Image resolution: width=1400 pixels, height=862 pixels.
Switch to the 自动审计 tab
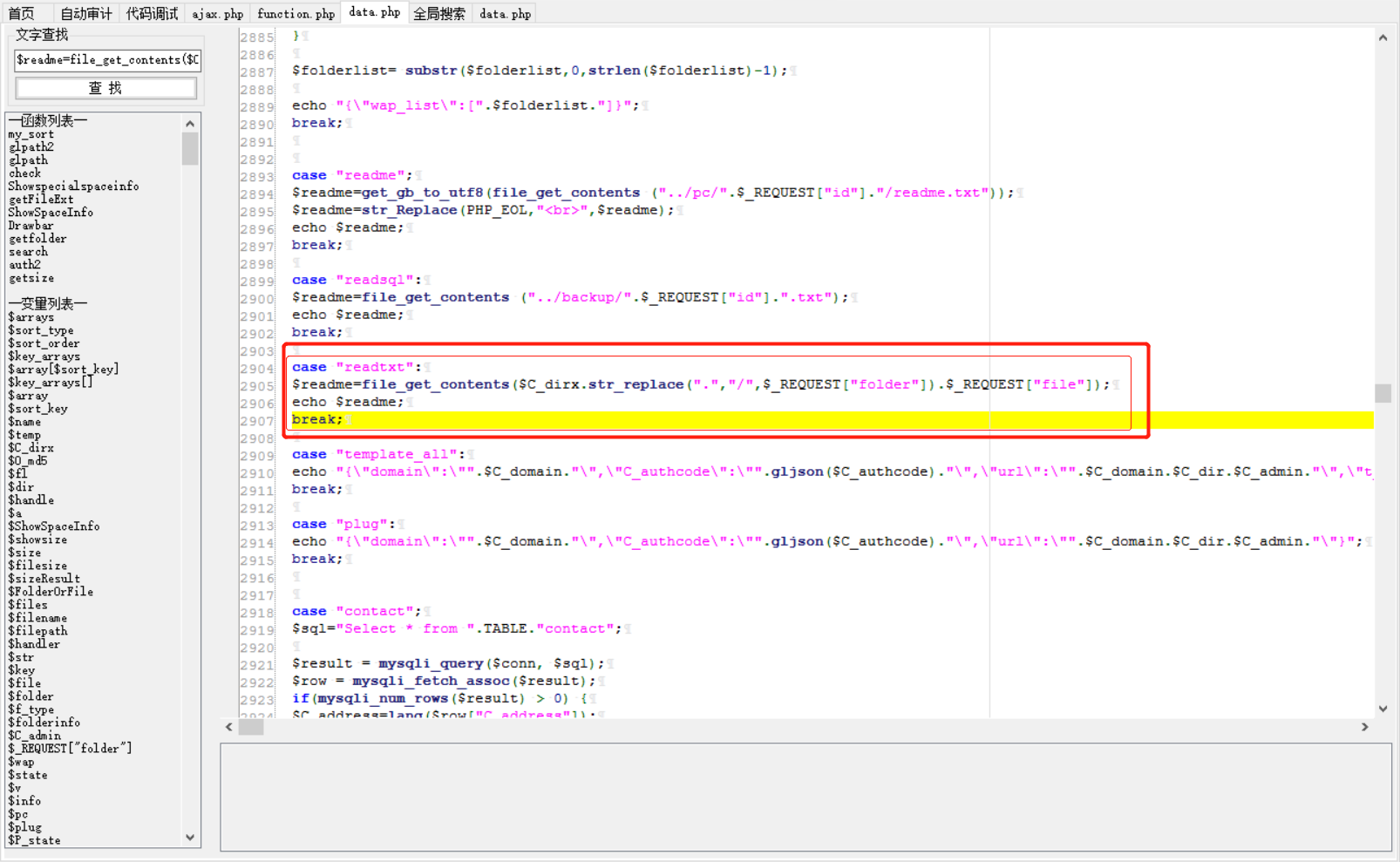[x=85, y=13]
